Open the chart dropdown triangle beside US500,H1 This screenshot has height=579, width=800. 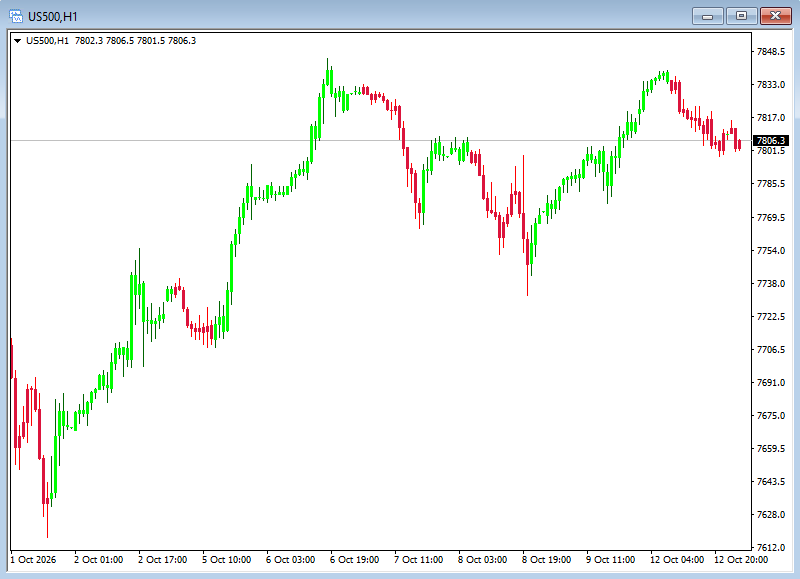17,41
